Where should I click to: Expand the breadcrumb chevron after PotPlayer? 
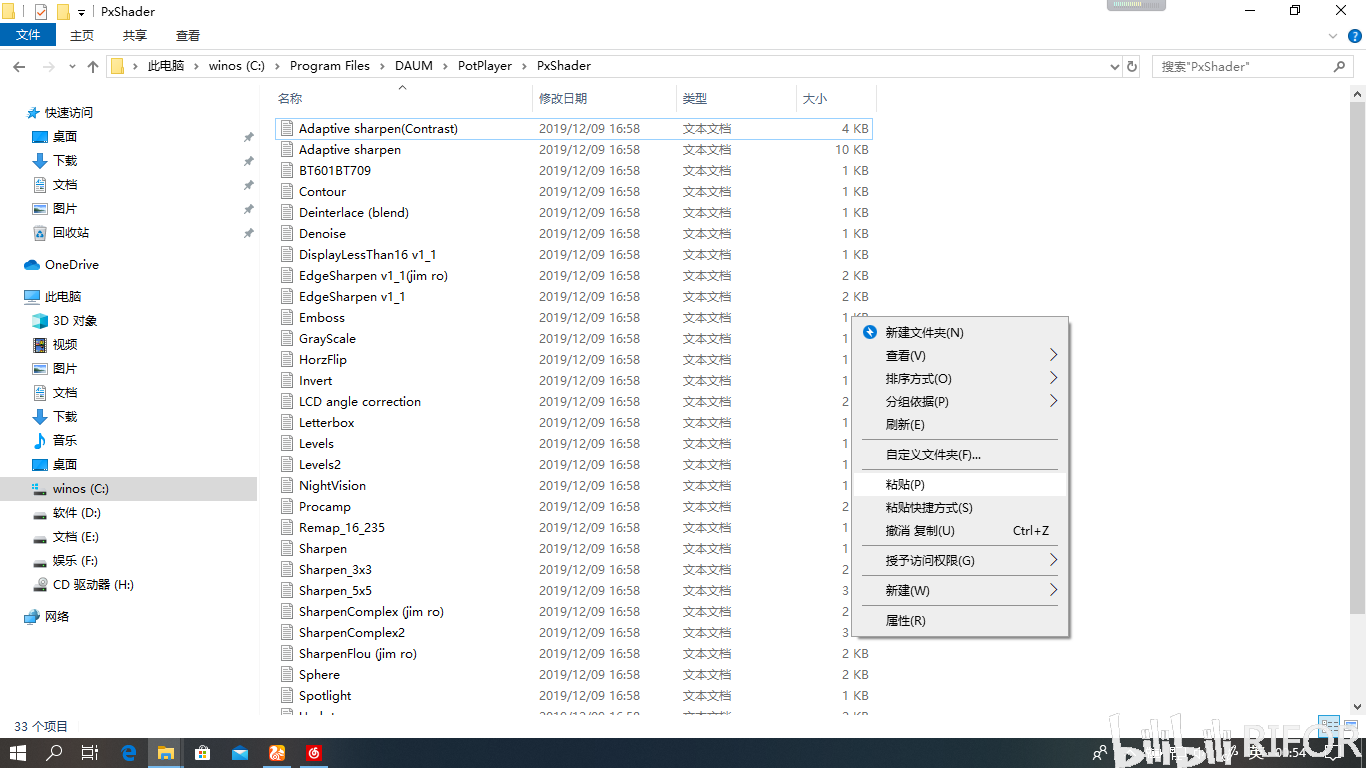click(x=522, y=66)
